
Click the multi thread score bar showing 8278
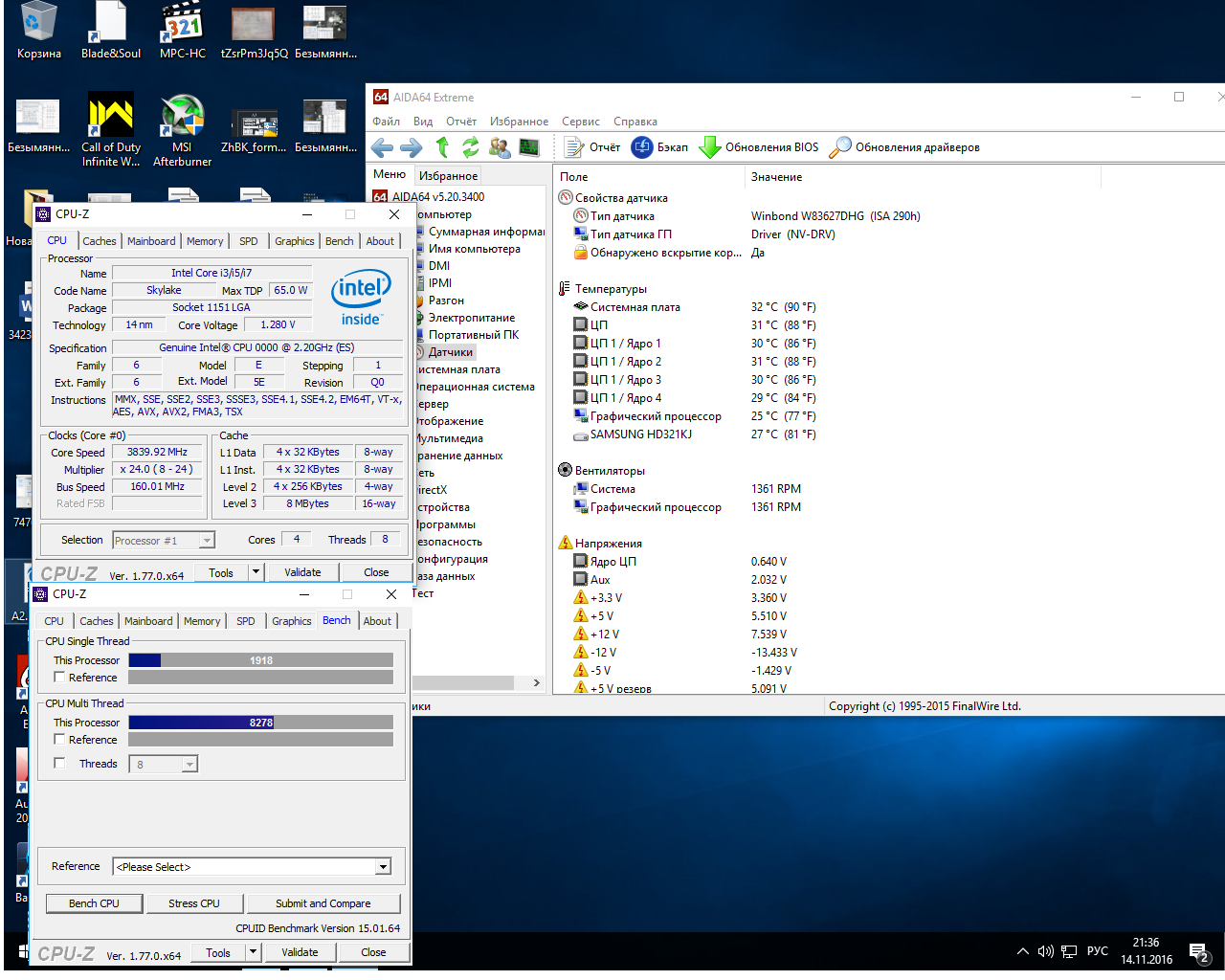click(261, 723)
